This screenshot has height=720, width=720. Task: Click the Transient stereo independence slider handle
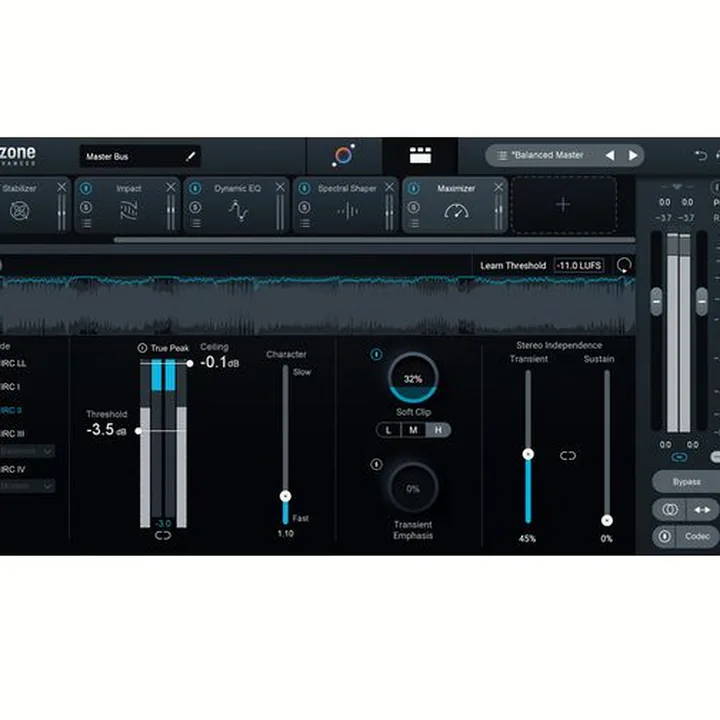[528, 455]
